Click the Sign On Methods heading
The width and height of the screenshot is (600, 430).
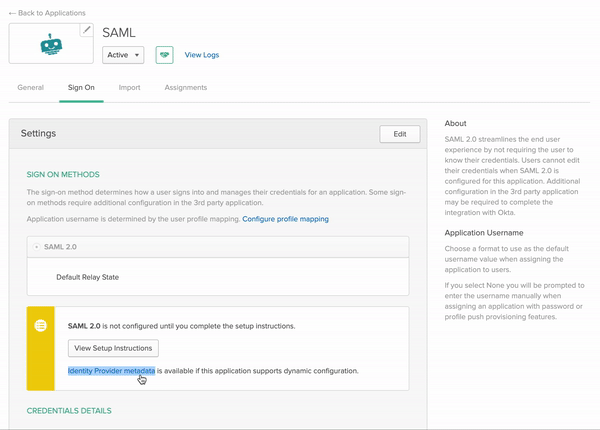pos(63,175)
